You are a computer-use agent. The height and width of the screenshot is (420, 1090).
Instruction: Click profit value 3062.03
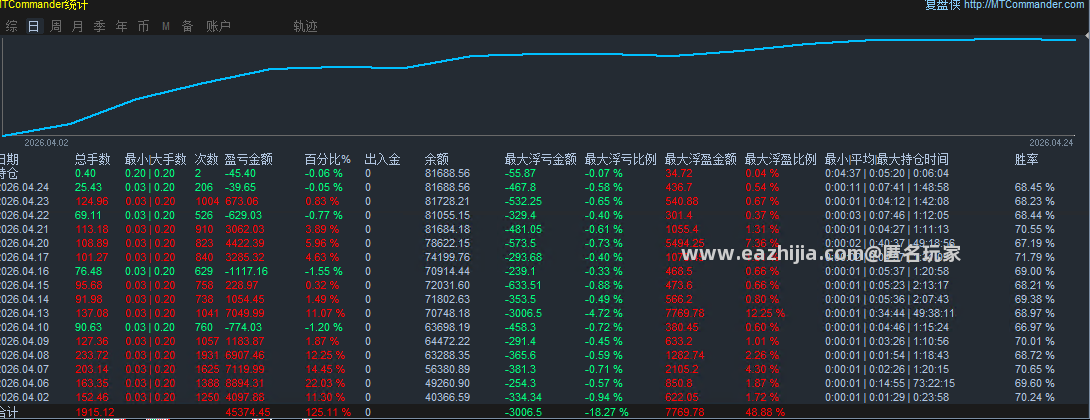tap(245, 229)
